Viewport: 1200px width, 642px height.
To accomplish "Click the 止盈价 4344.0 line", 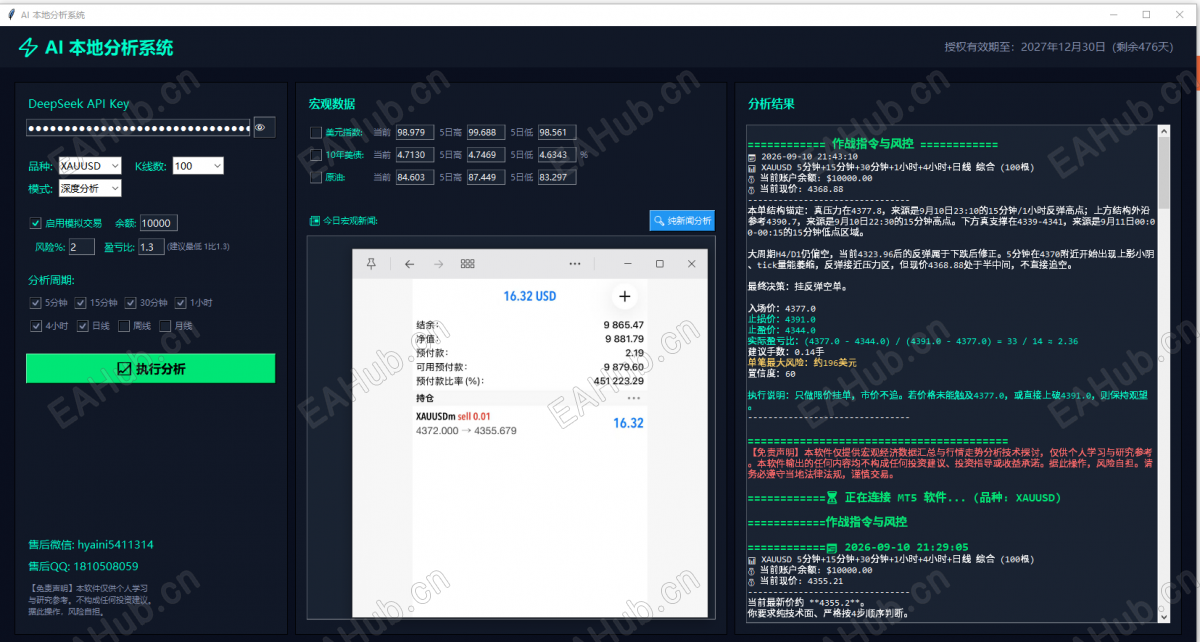I will click(782, 329).
